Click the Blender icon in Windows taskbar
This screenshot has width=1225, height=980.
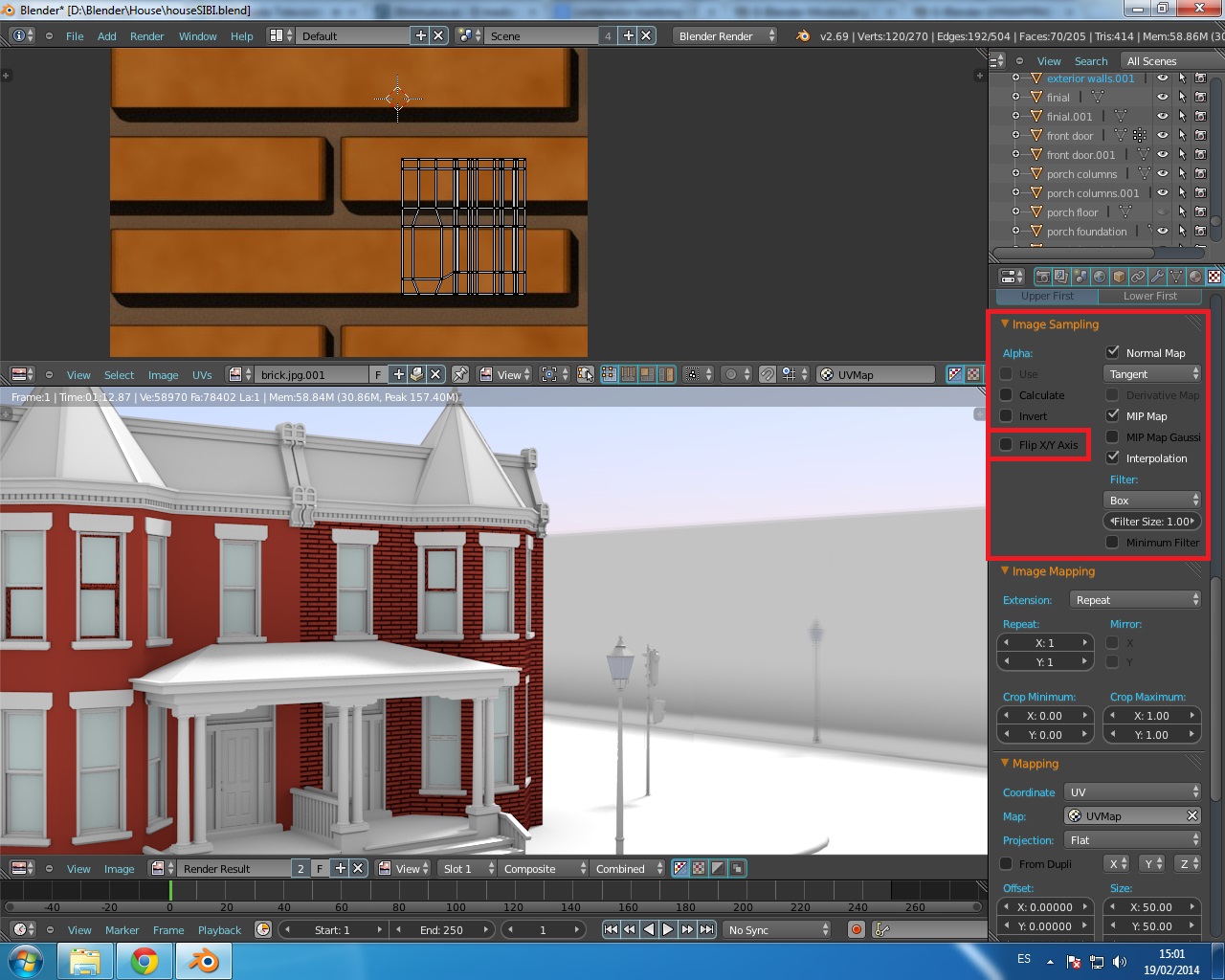(x=203, y=961)
